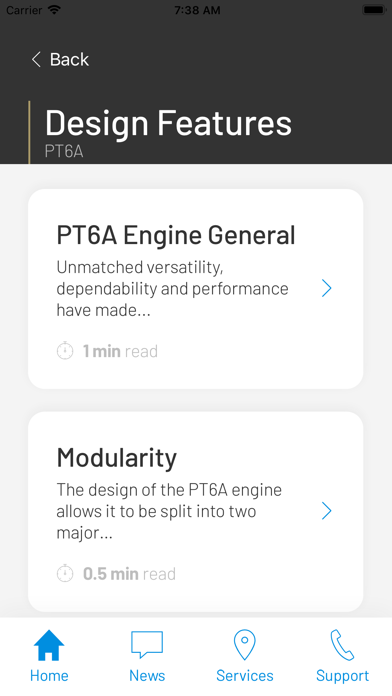Open the PT6A Engine General title
The width and height of the screenshot is (392, 696).
tap(176, 235)
